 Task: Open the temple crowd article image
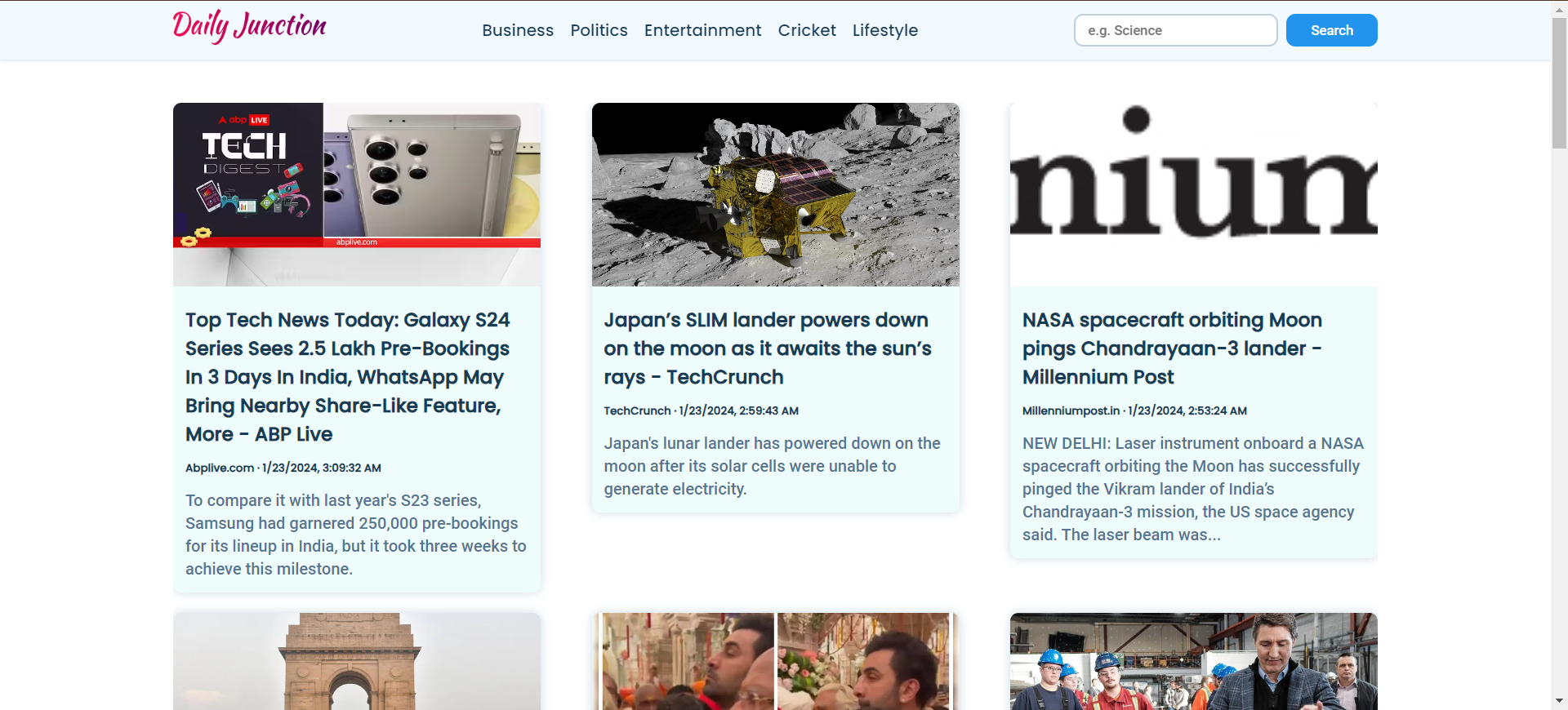pos(775,661)
